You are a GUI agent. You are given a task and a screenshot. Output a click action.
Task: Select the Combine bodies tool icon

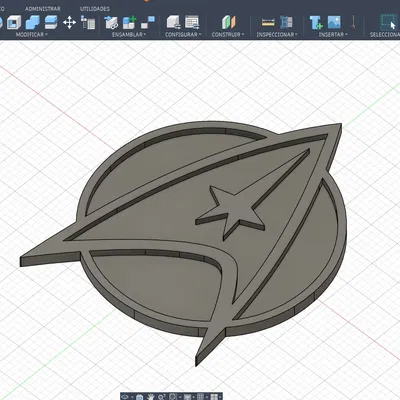(x=33, y=23)
